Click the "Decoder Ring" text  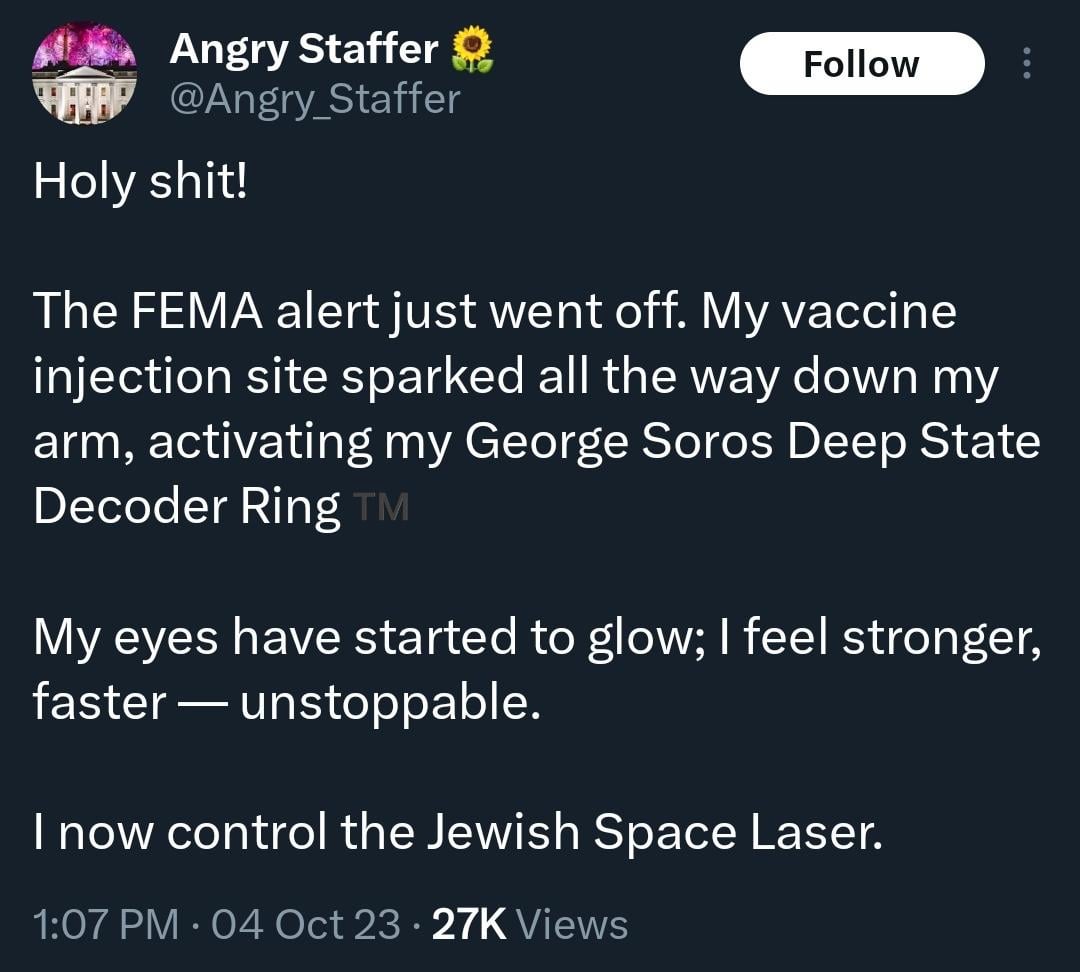tap(187, 507)
